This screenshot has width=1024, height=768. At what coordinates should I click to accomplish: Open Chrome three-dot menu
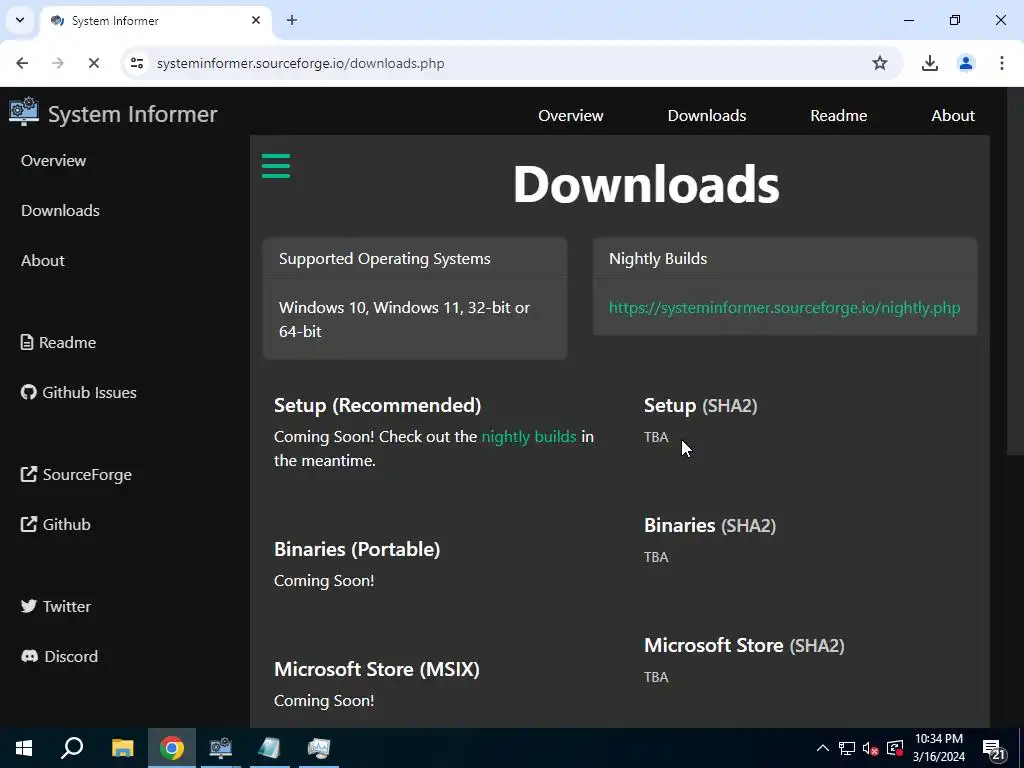click(x=1002, y=63)
